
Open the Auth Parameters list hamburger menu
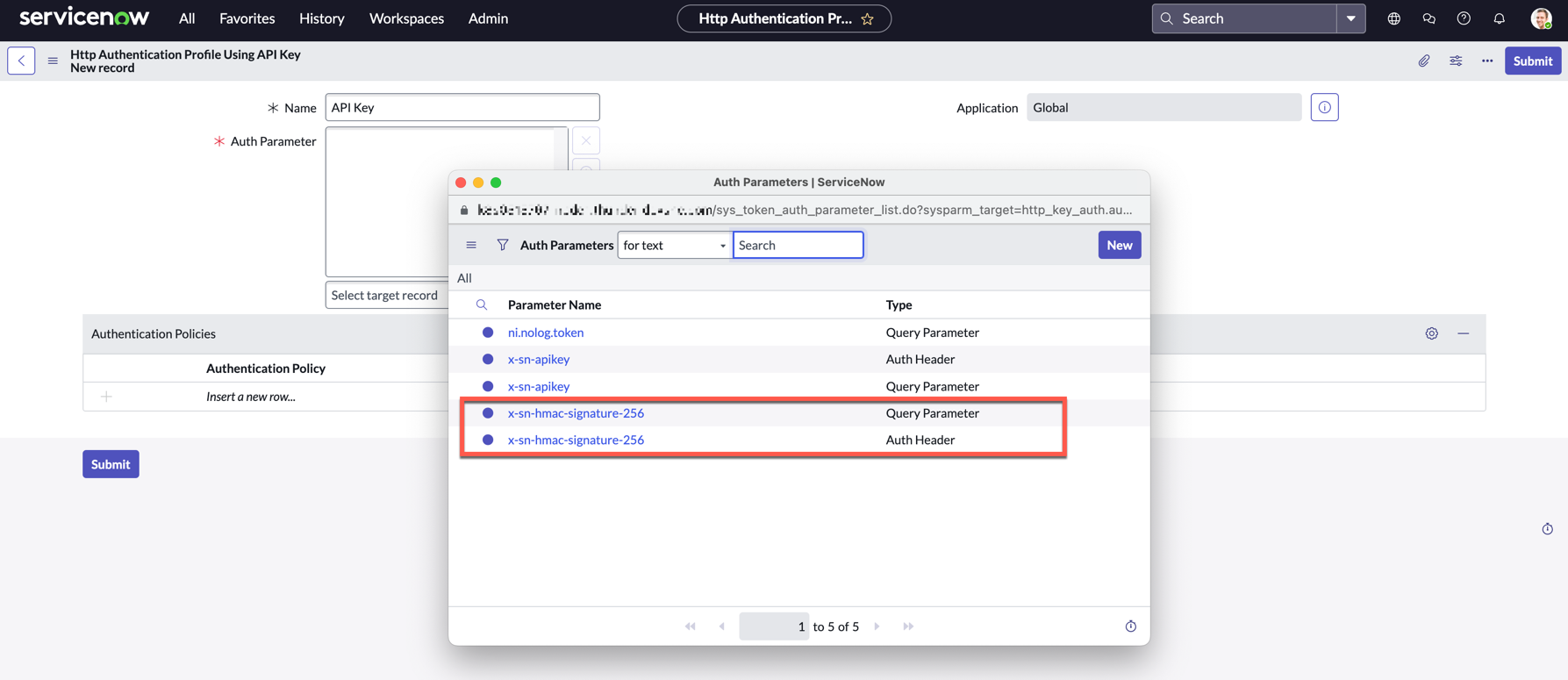[471, 245]
